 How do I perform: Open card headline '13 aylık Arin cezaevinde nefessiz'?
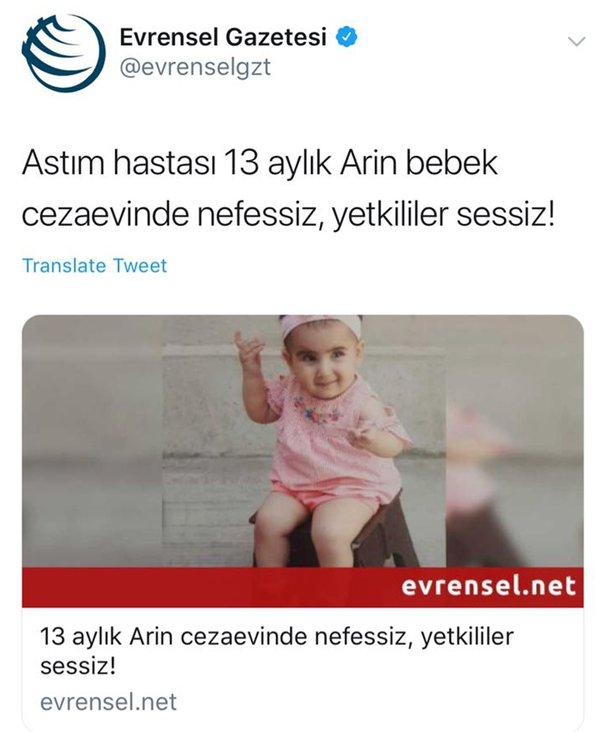(x=276, y=651)
